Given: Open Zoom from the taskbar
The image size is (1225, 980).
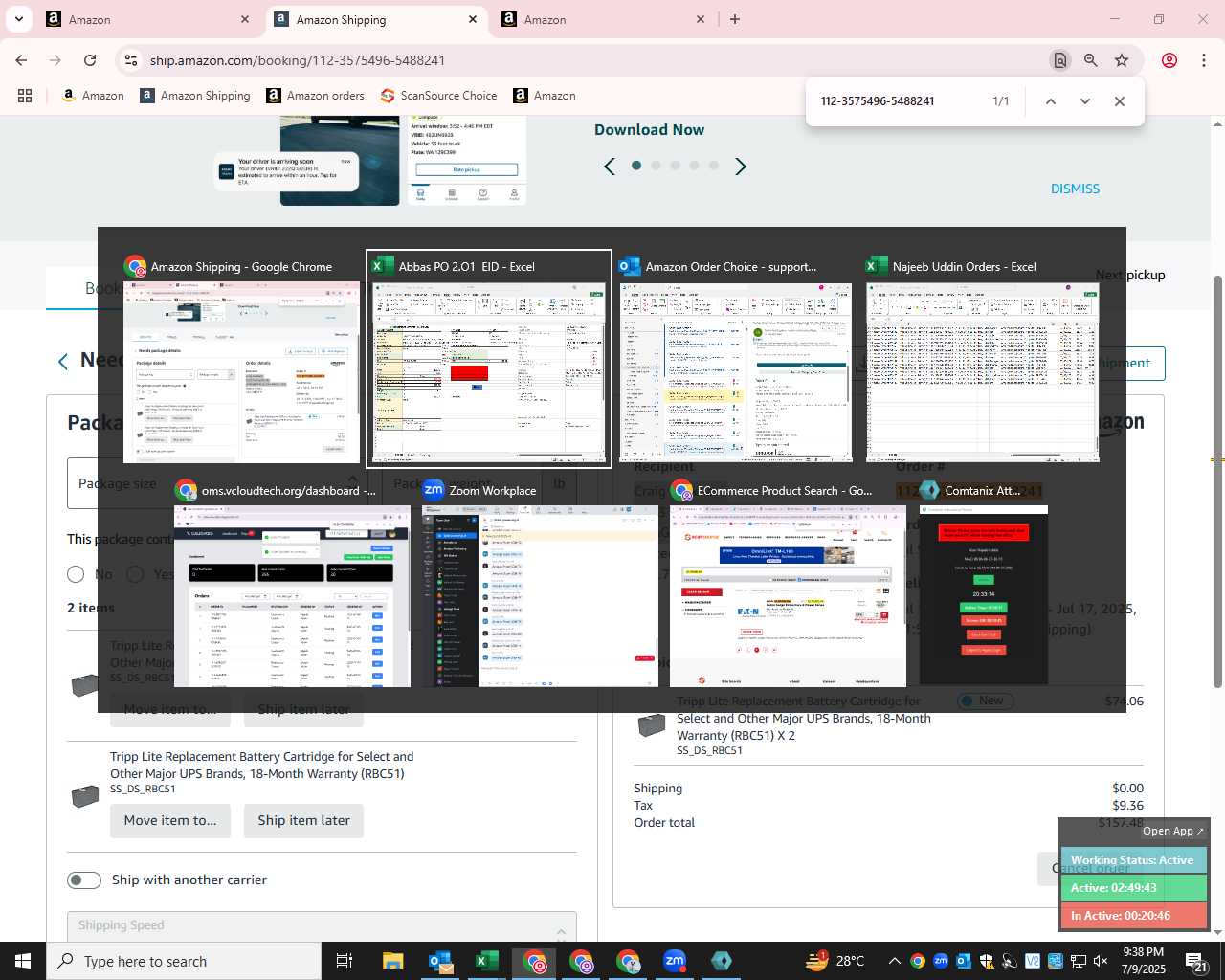Looking at the screenshot, I should point(675,961).
